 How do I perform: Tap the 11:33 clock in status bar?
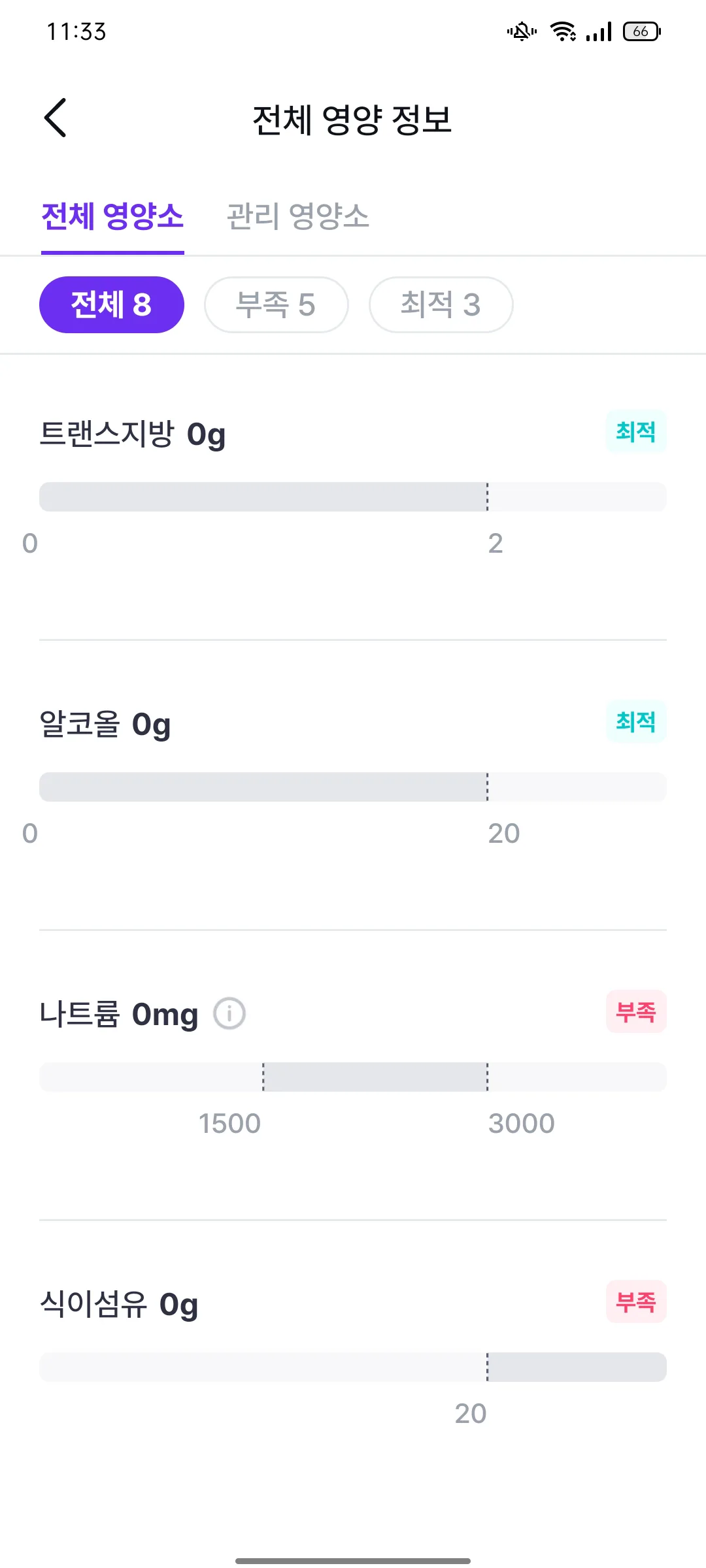[x=76, y=31]
